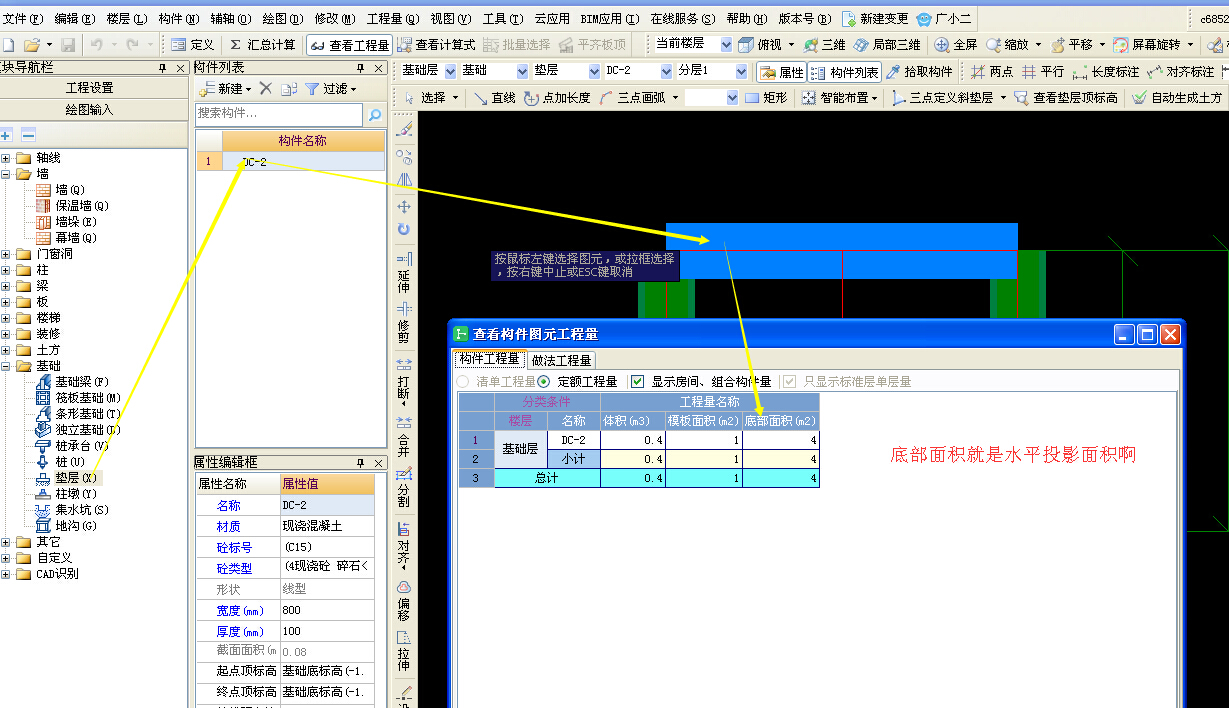Select 桩承台 (V) tree item
This screenshot has height=708, width=1229.
72,446
